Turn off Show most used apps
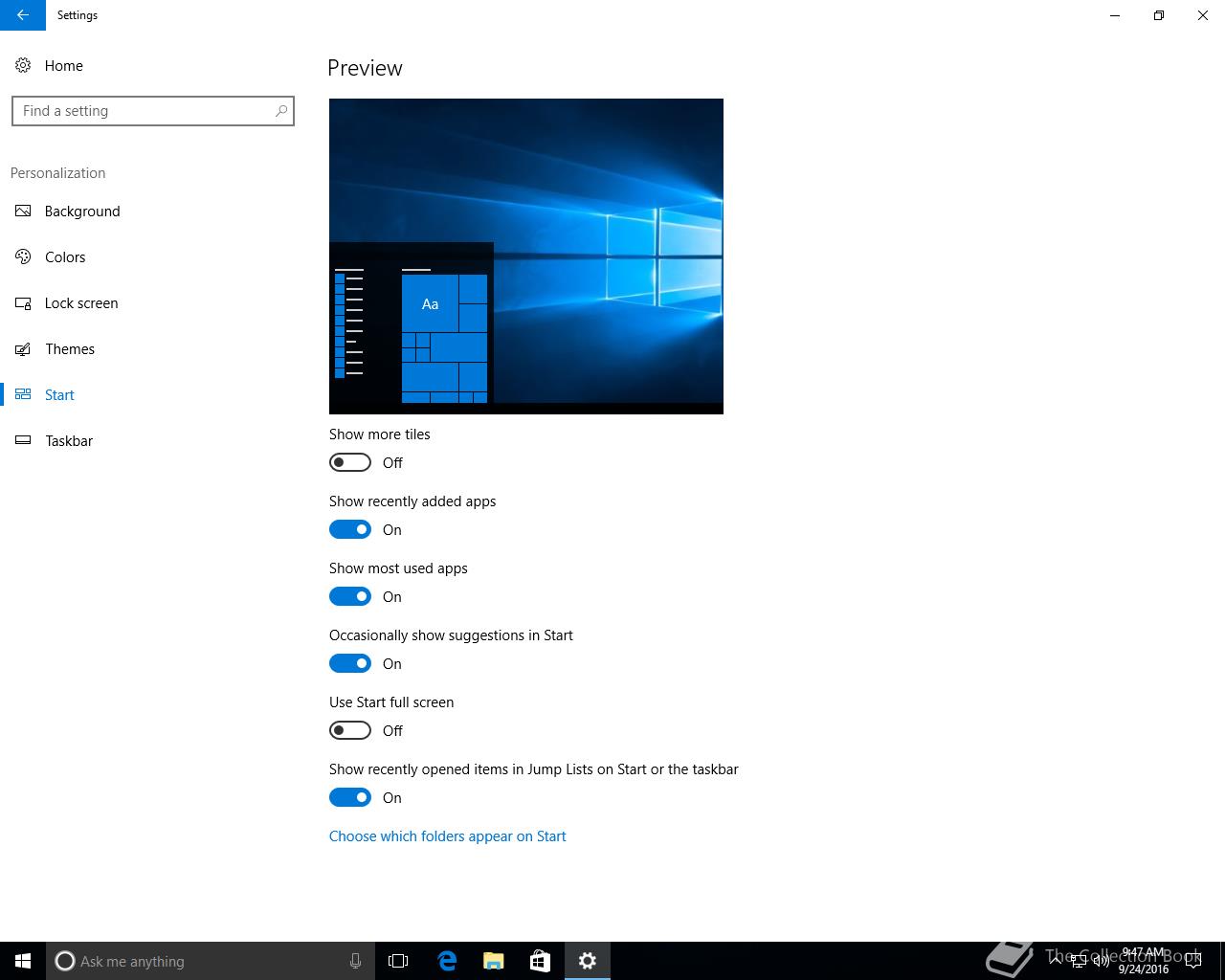This screenshot has width=1225, height=980. [350, 596]
